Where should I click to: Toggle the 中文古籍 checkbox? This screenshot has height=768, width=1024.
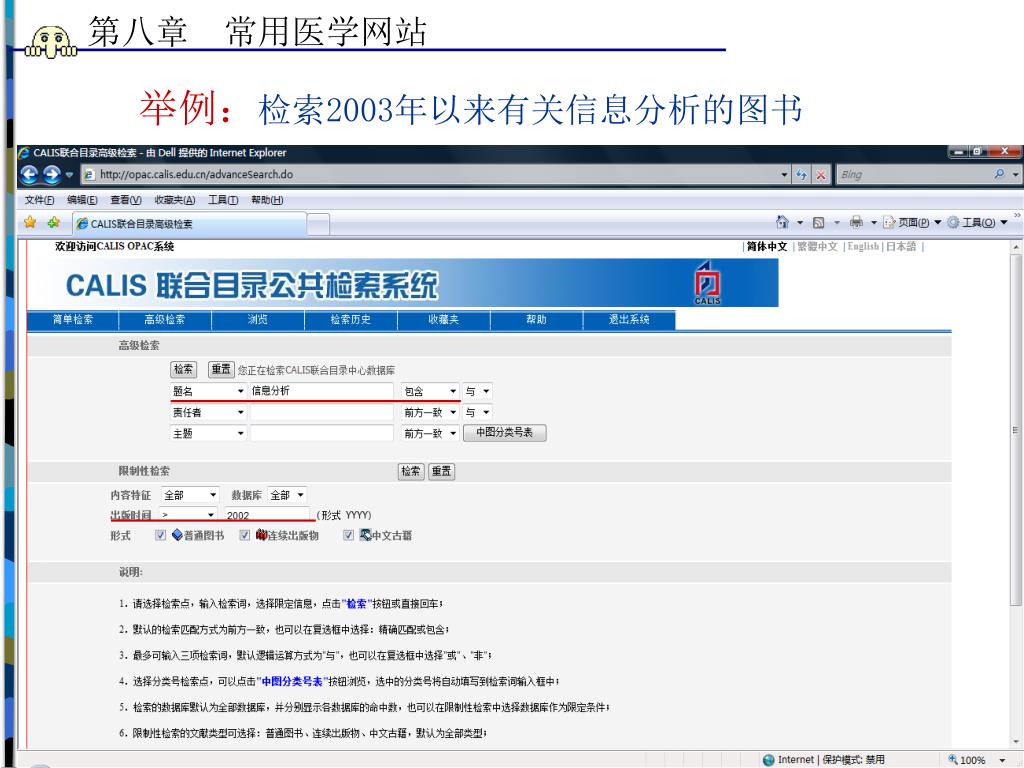349,535
